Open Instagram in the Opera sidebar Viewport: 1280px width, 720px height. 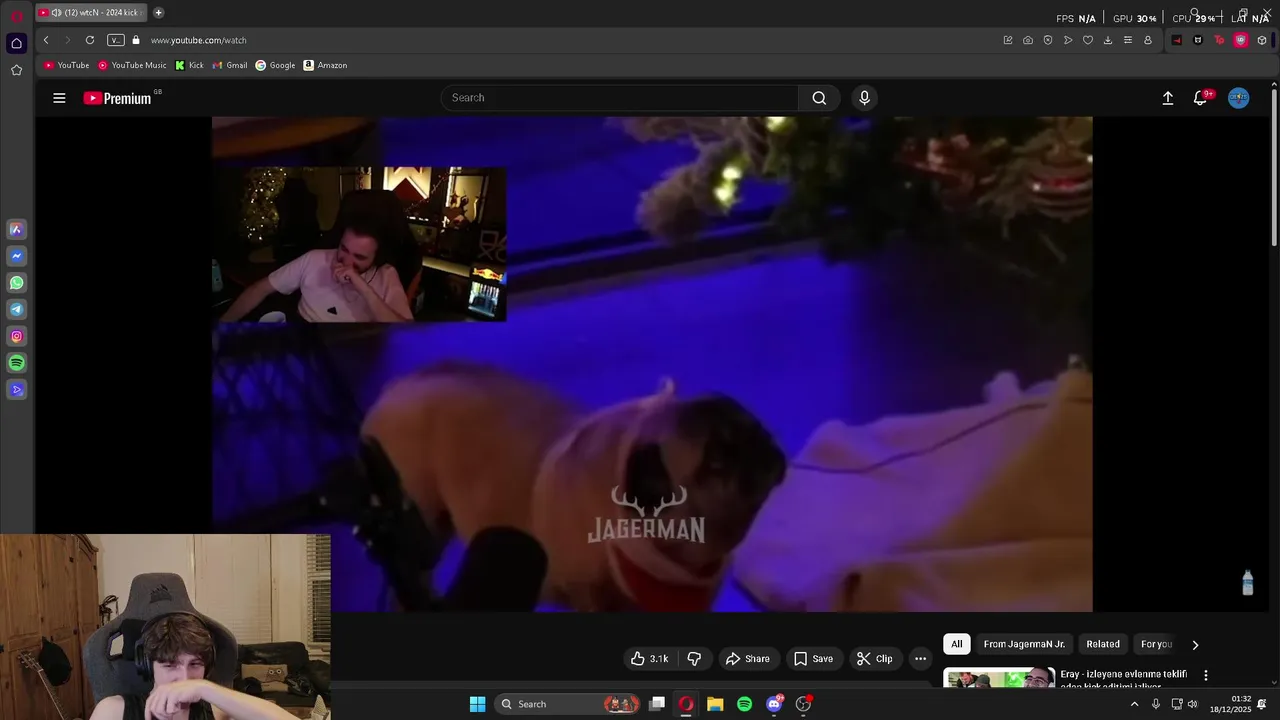pyautogui.click(x=16, y=336)
